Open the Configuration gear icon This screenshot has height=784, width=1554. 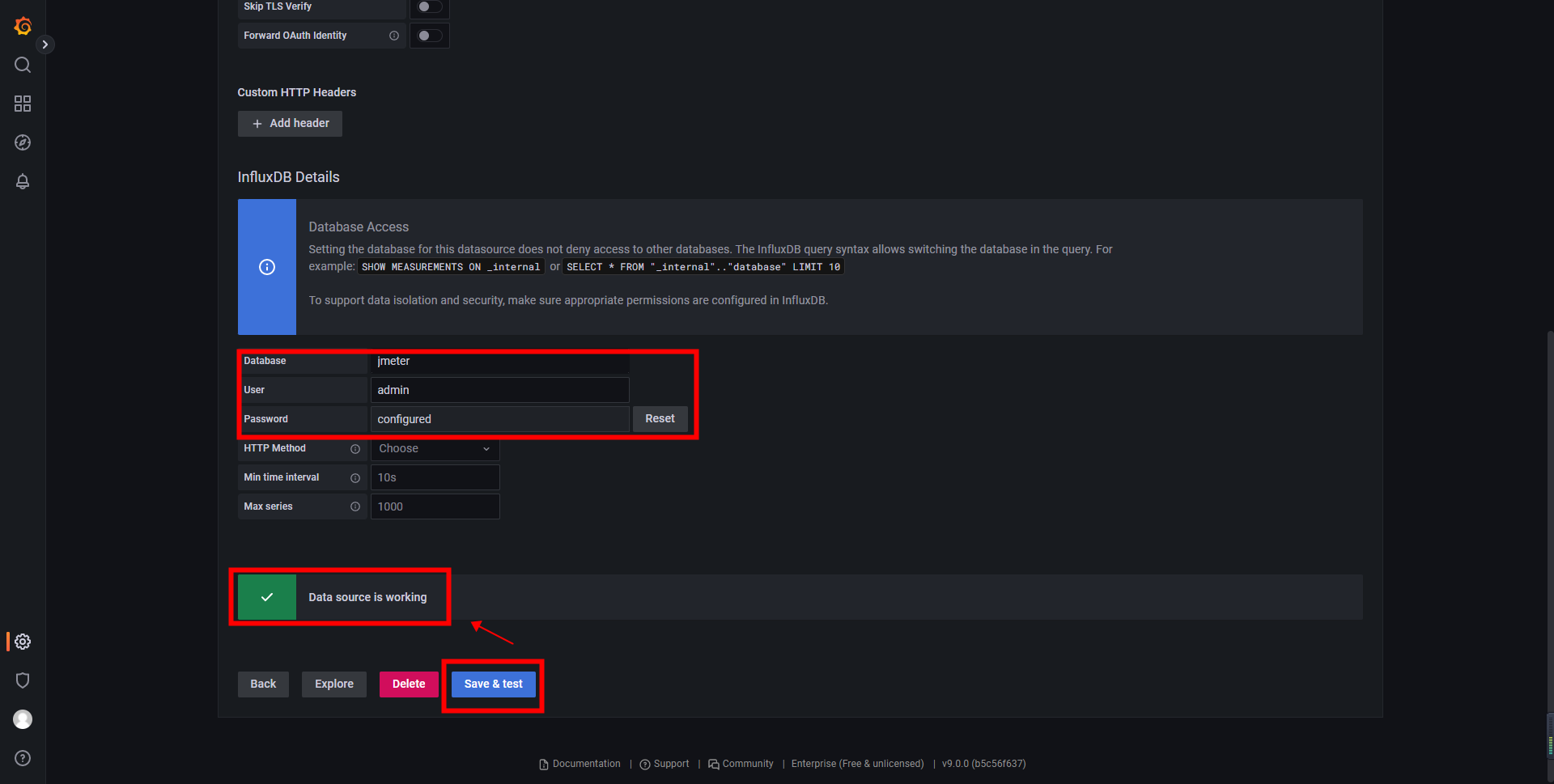[x=23, y=642]
